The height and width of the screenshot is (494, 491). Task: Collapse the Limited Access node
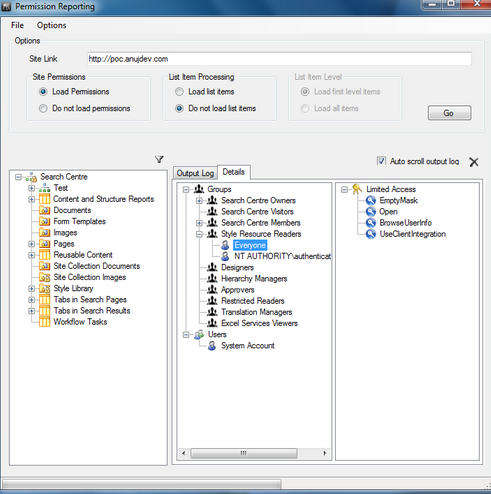coord(345,189)
